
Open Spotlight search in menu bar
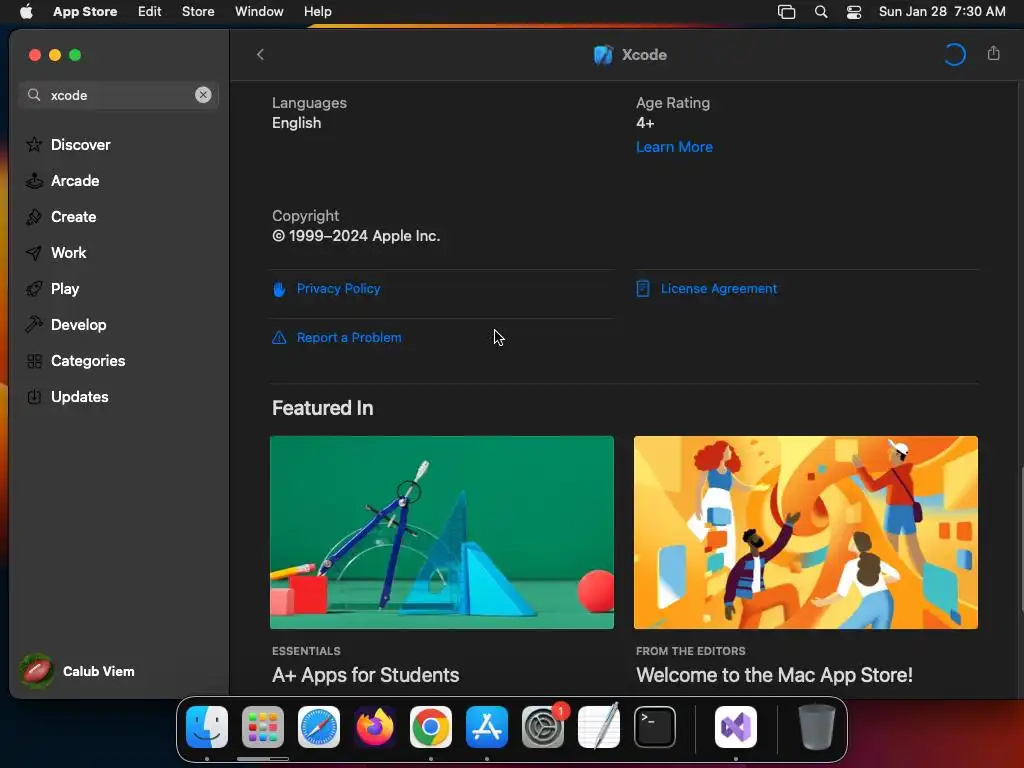(x=821, y=12)
